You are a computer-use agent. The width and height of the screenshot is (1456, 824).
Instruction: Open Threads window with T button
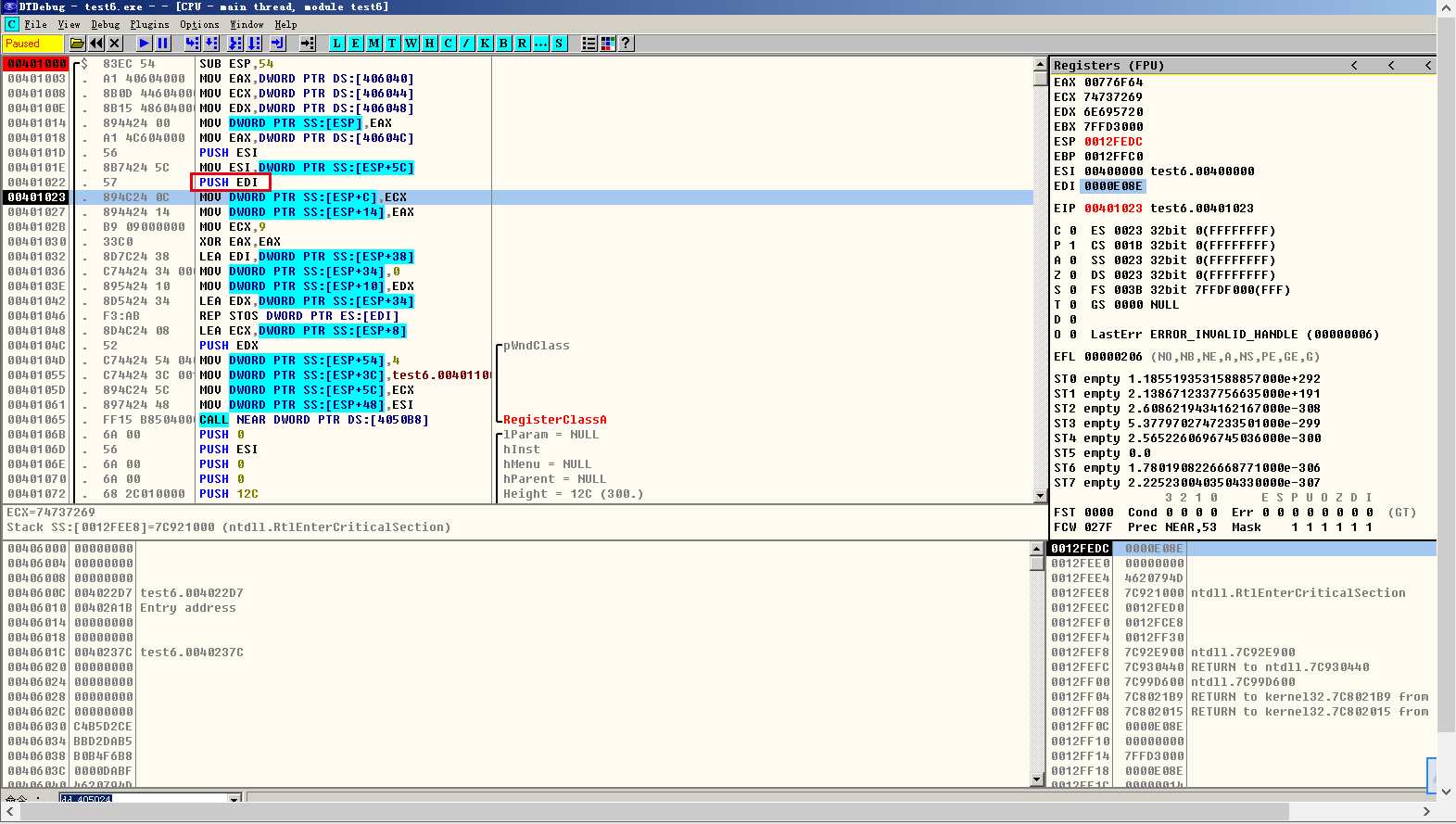click(x=392, y=43)
